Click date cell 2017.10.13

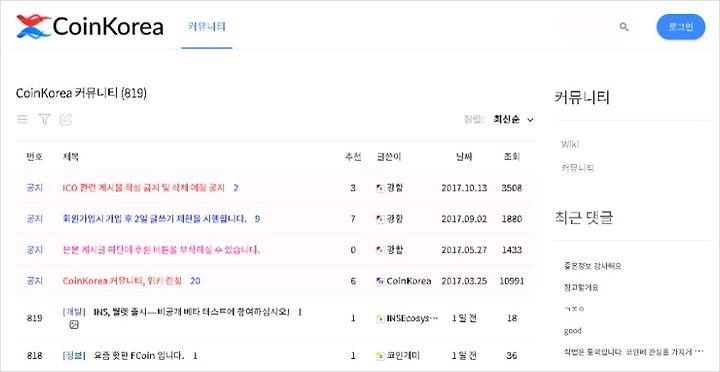(x=464, y=188)
